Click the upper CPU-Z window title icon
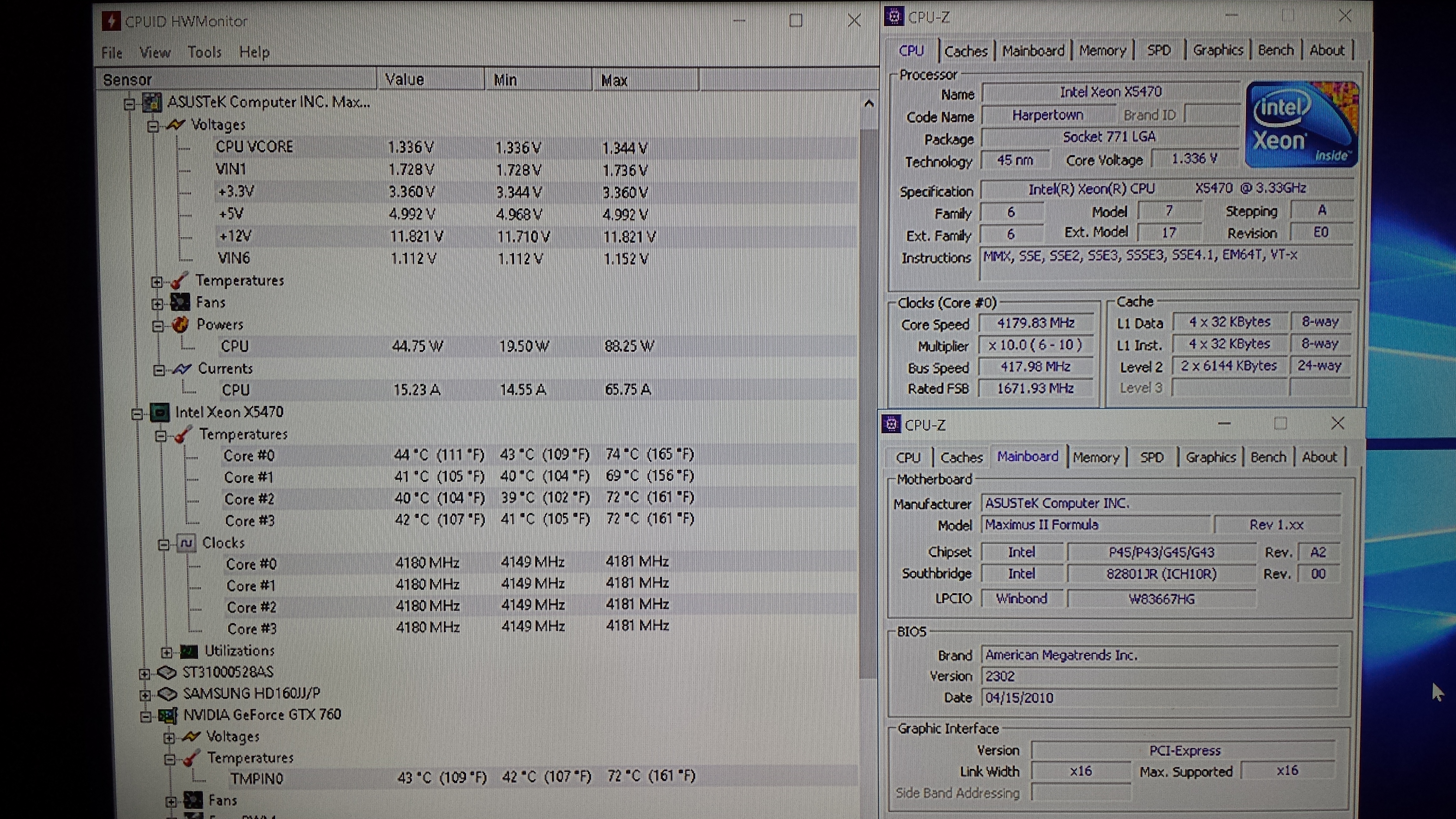This screenshot has width=1456, height=819. coord(894,16)
